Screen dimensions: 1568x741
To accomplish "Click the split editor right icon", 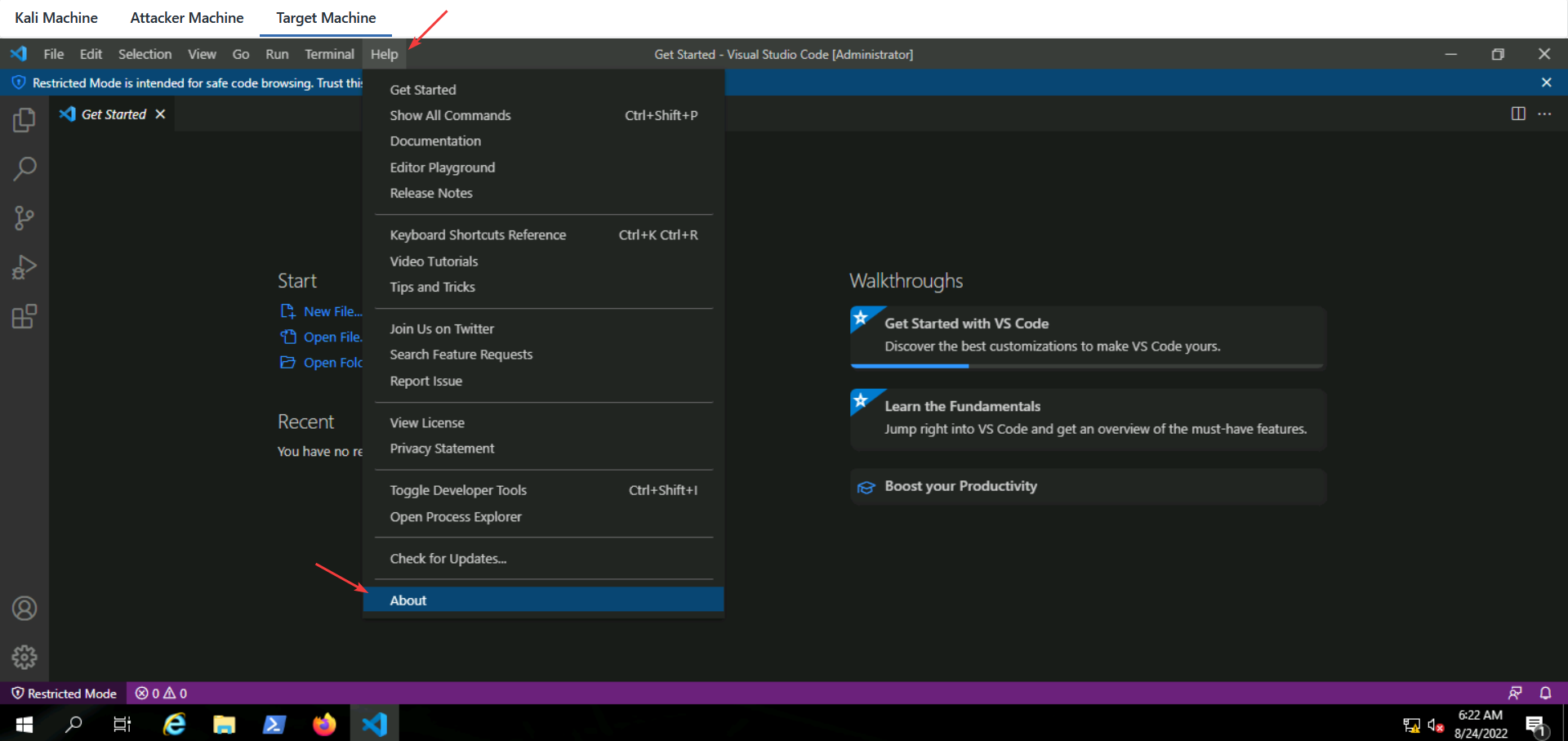I will [x=1518, y=114].
